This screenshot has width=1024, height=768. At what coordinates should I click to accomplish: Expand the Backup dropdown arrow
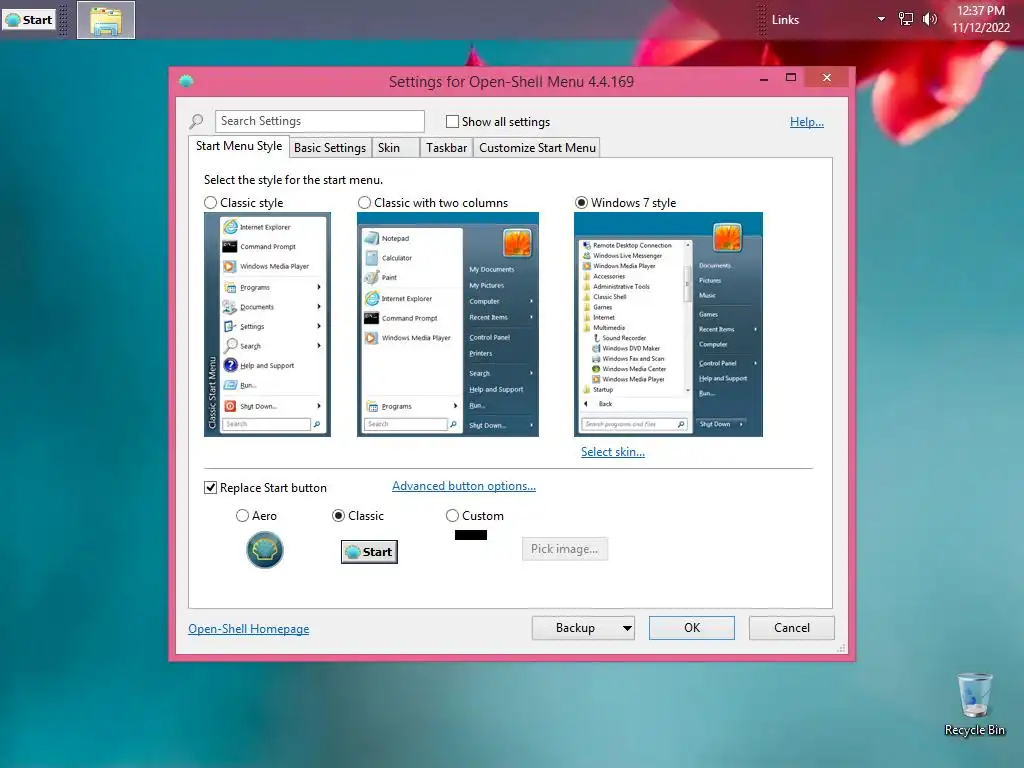(627, 628)
